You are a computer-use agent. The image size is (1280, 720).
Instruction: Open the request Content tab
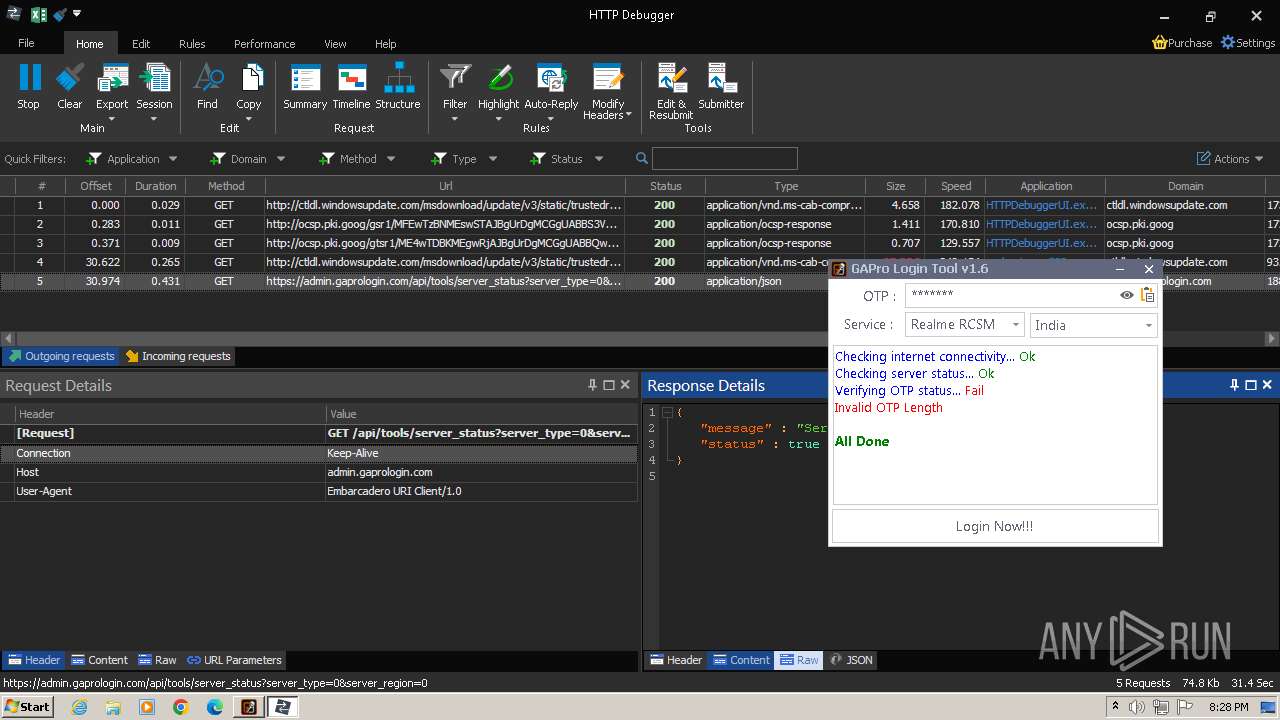point(98,660)
